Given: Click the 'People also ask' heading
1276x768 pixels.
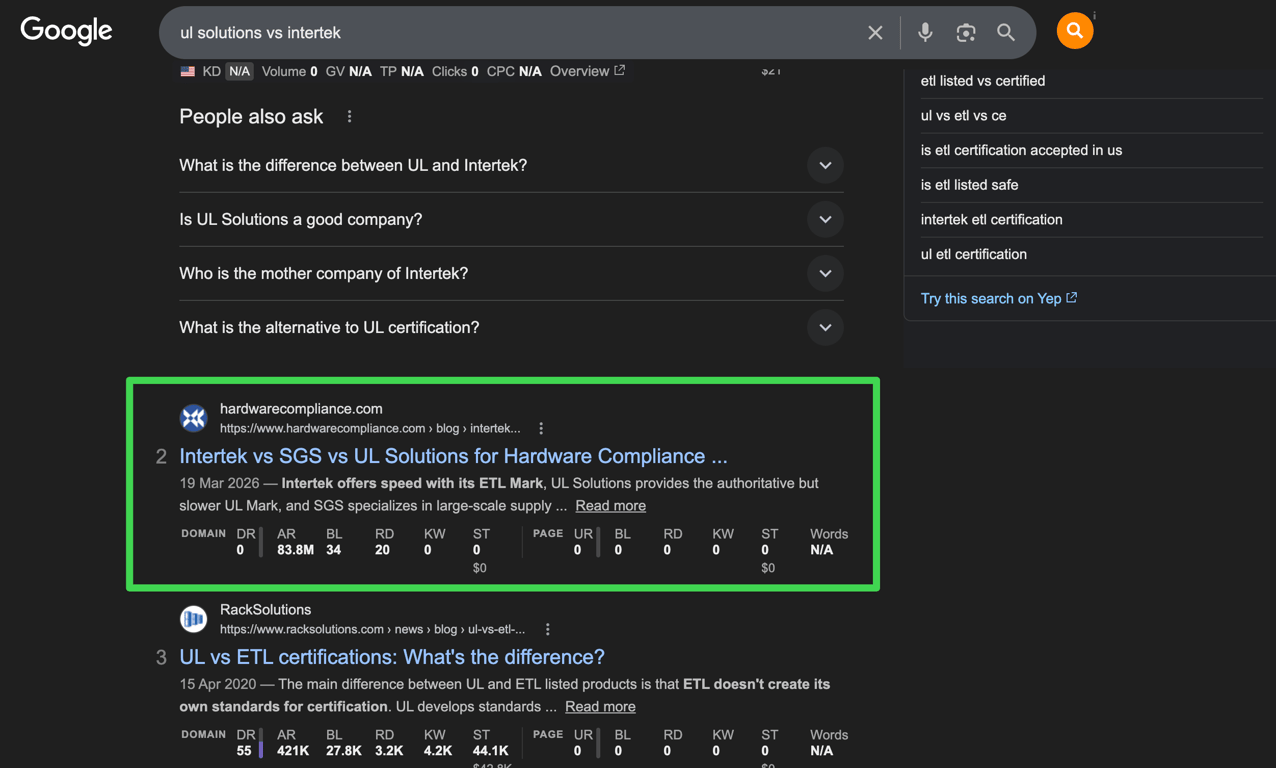Looking at the screenshot, I should [251, 117].
